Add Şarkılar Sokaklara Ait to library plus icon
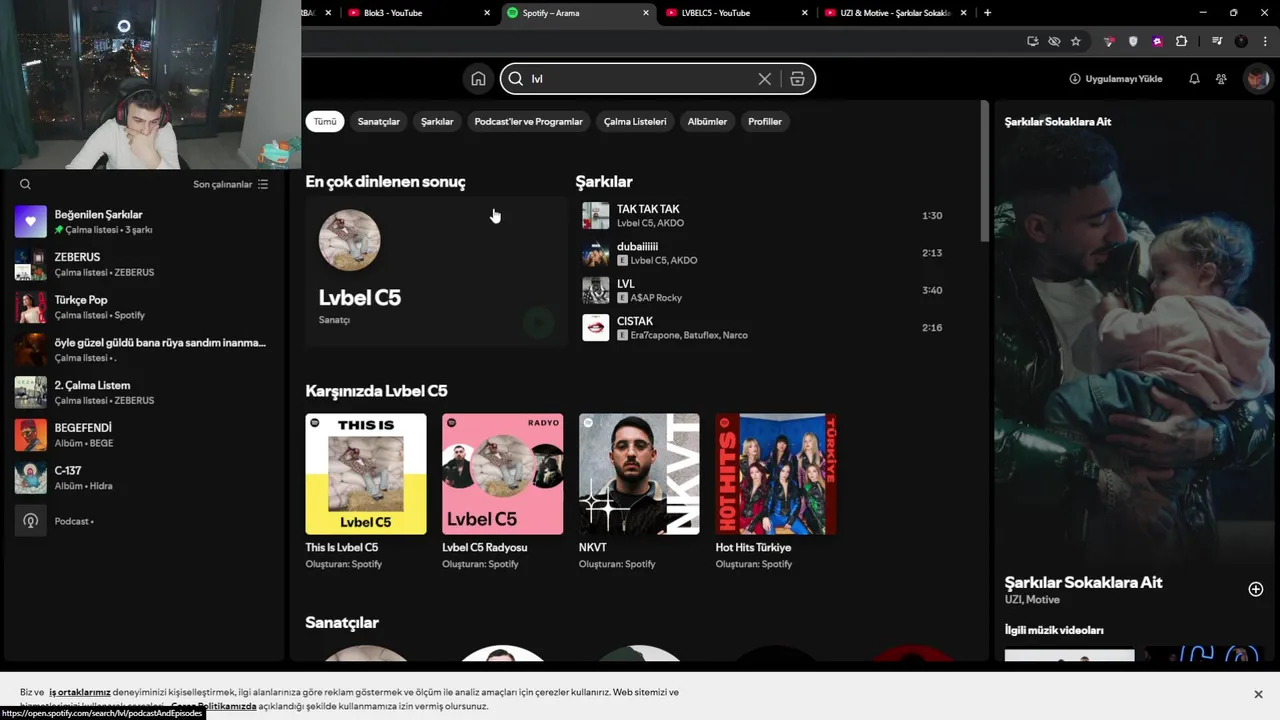This screenshot has height=720, width=1280. [1256, 589]
